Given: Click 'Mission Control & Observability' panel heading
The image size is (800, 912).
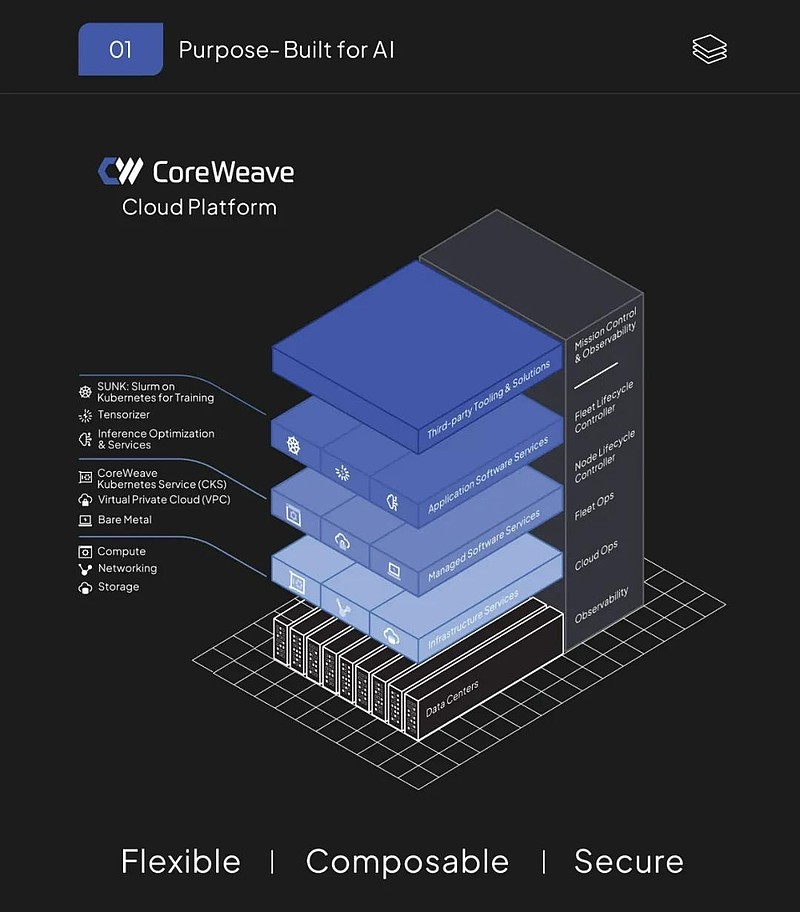Looking at the screenshot, I should (605, 336).
